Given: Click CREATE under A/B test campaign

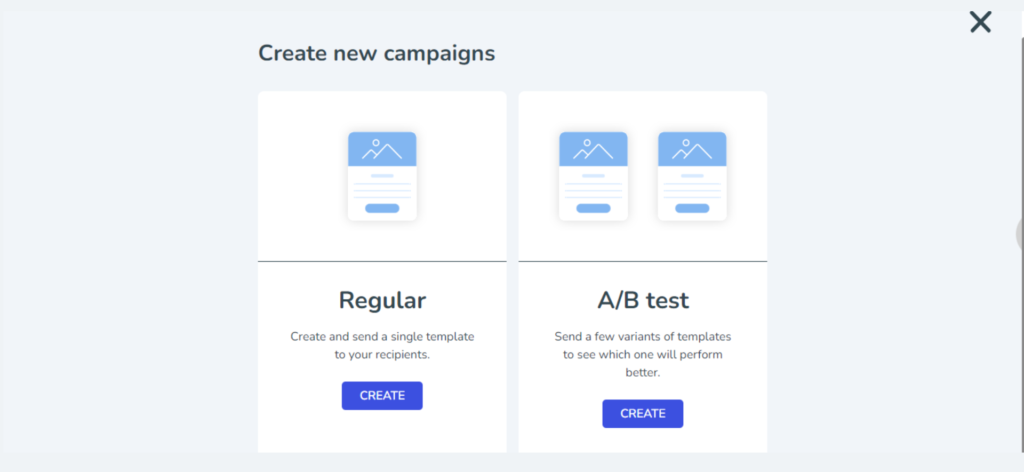Looking at the screenshot, I should tap(643, 414).
